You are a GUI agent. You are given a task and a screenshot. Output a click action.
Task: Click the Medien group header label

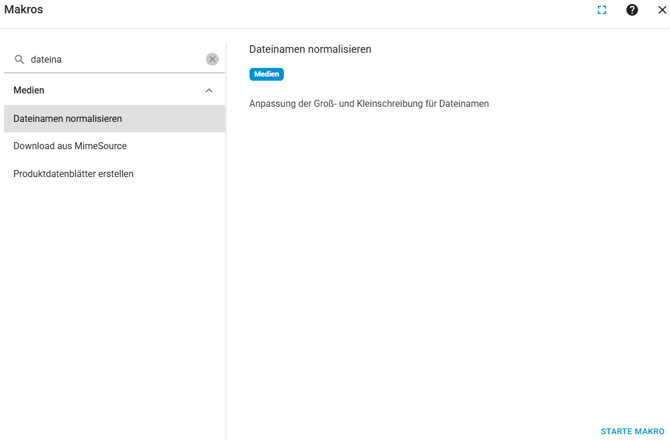[29, 91]
